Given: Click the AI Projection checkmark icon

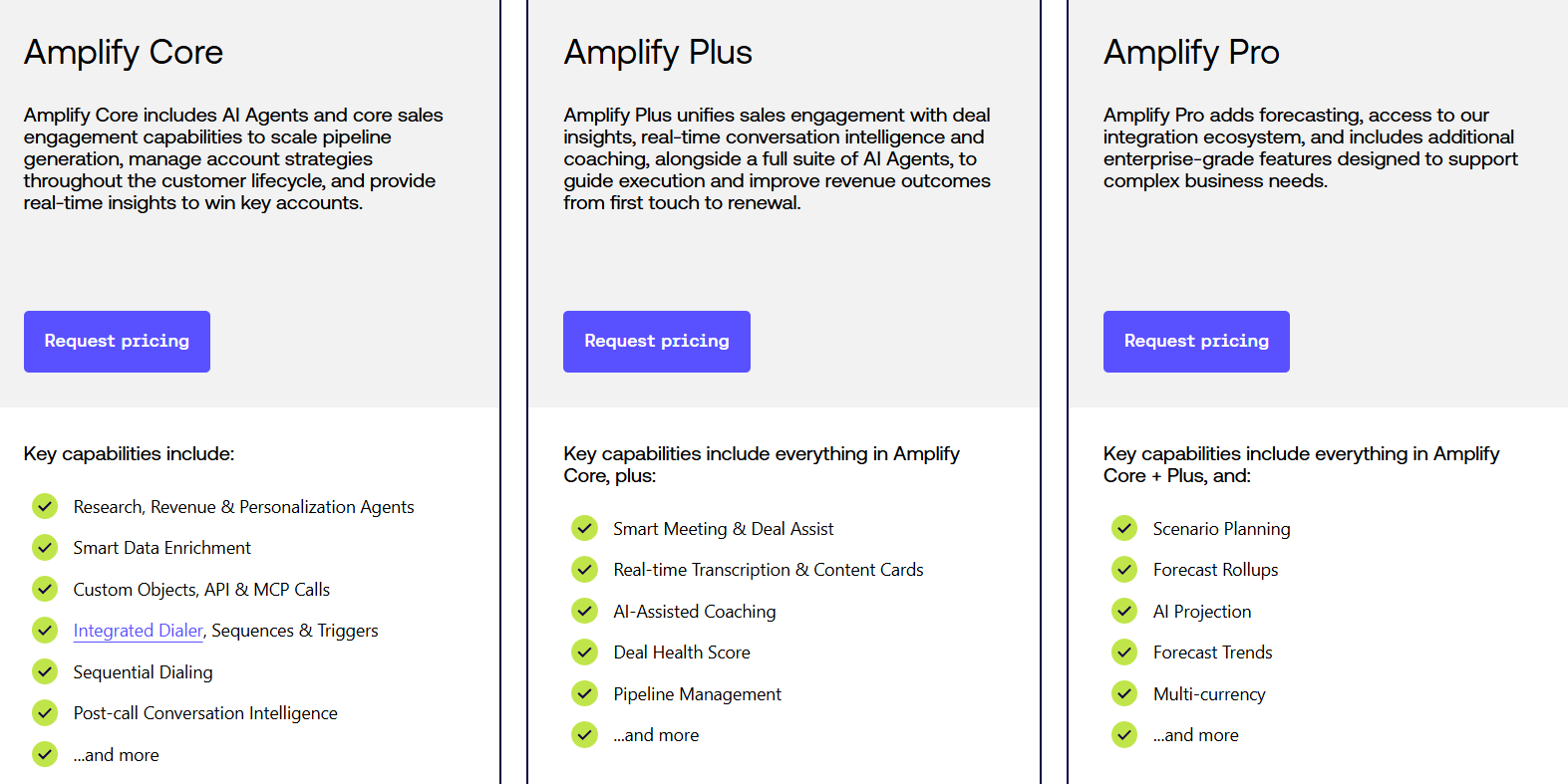Looking at the screenshot, I should 1124,611.
